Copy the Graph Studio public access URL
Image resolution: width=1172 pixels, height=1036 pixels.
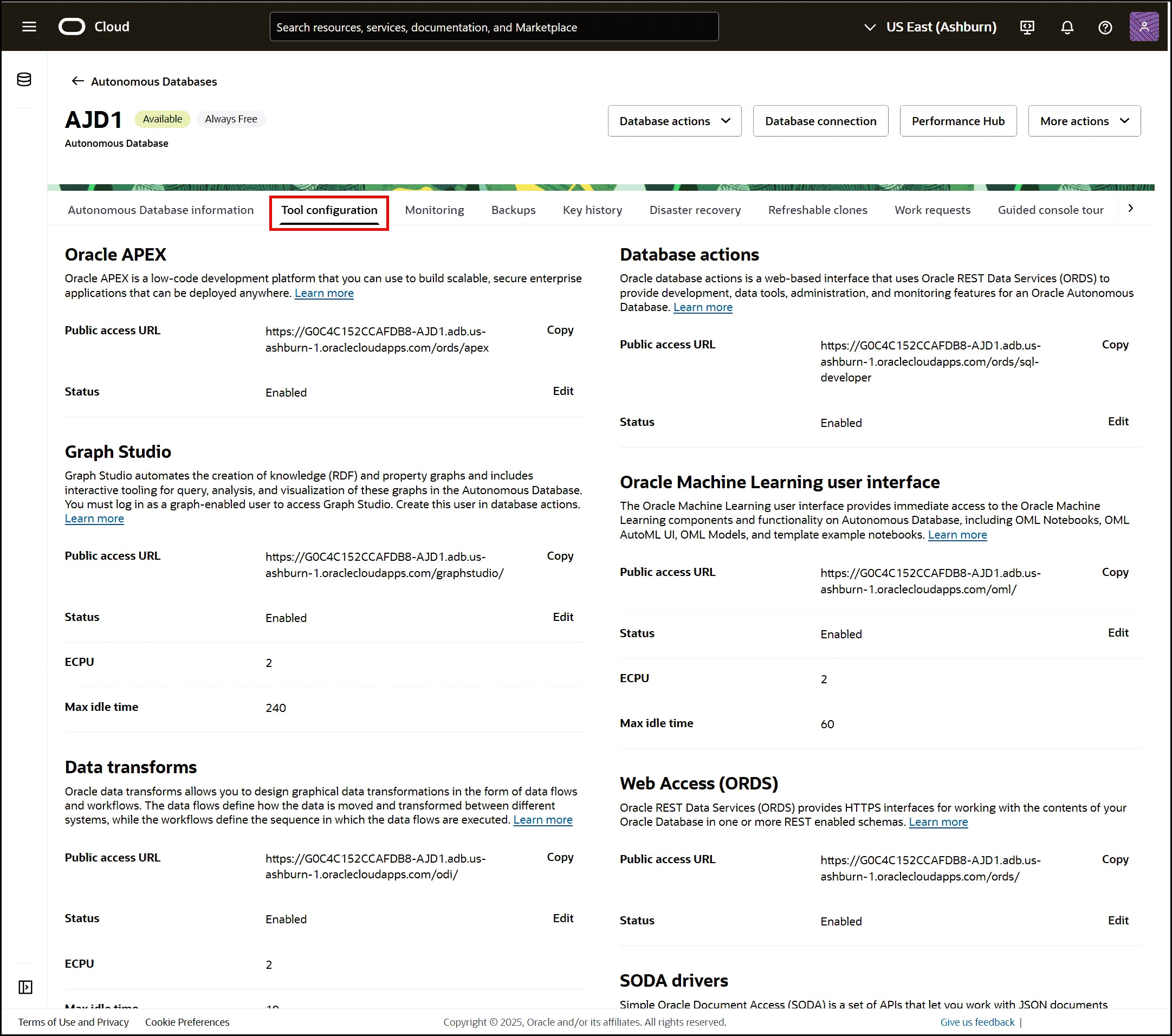(x=560, y=555)
